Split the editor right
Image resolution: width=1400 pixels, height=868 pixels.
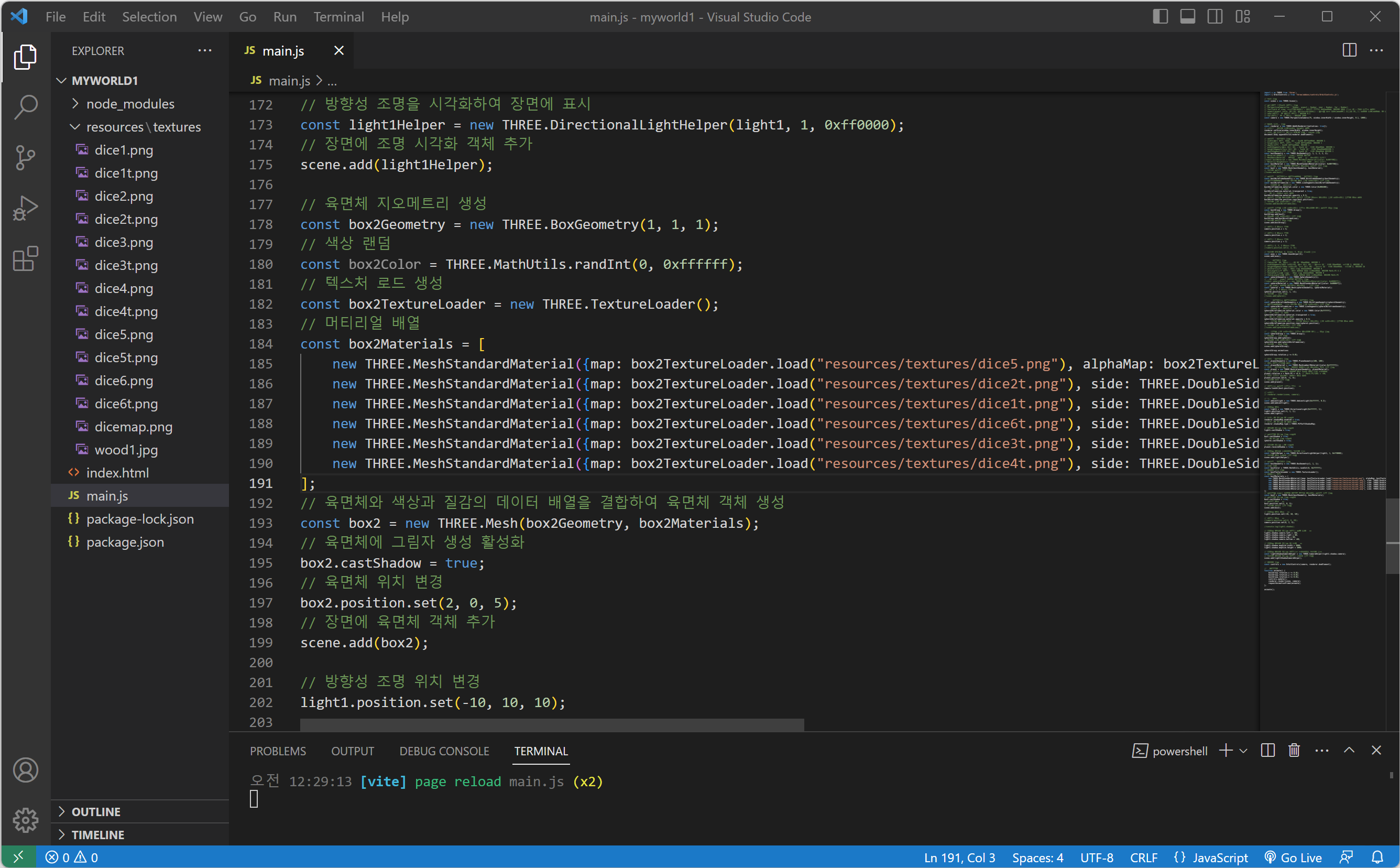pos(1350,50)
